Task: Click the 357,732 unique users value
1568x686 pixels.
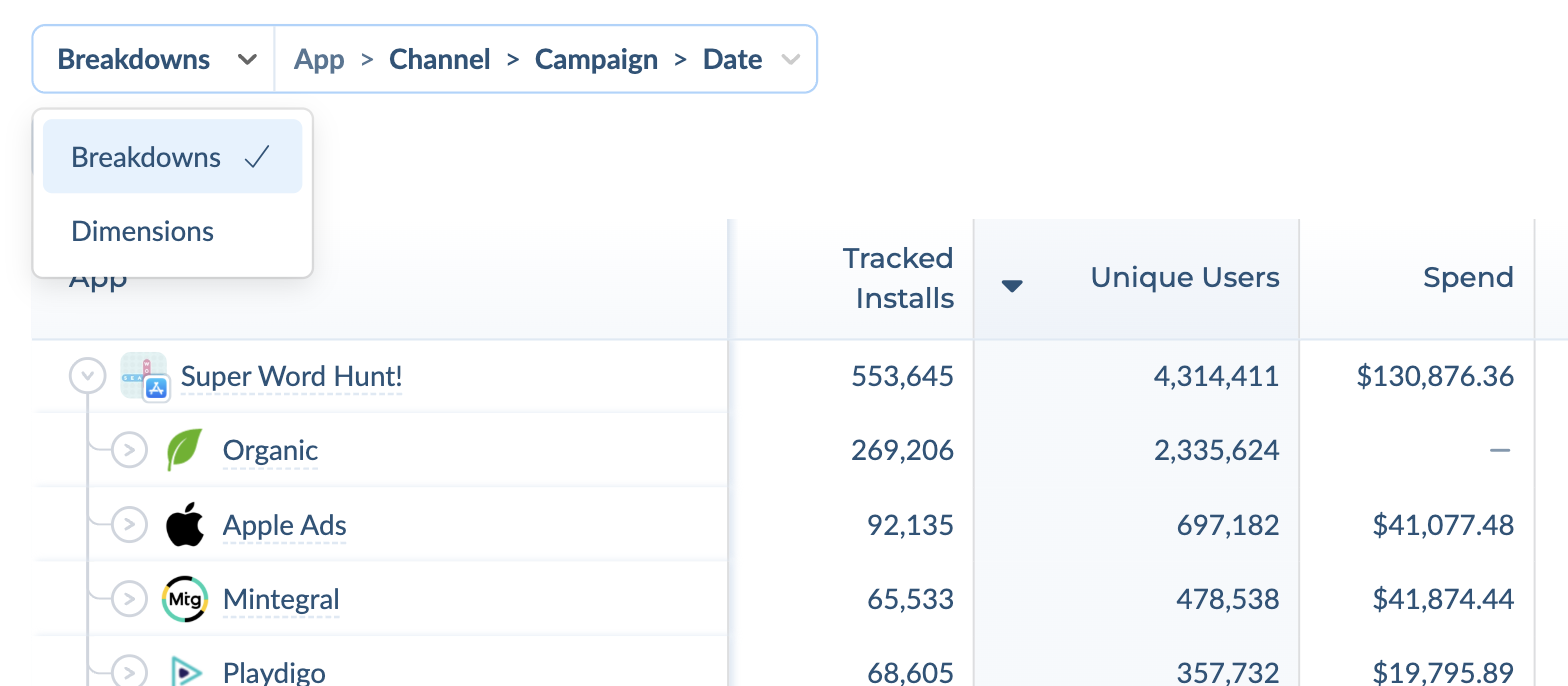Action: pyautogui.click(x=1228, y=672)
